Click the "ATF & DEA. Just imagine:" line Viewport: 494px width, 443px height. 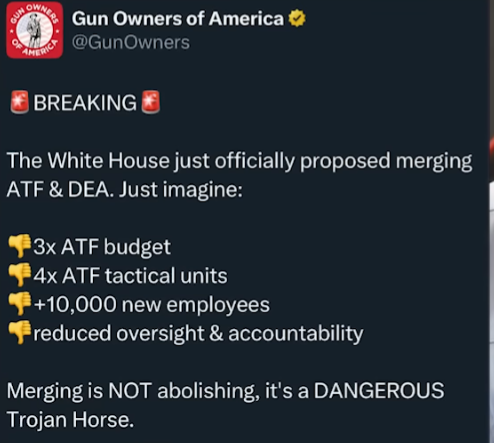124,190
